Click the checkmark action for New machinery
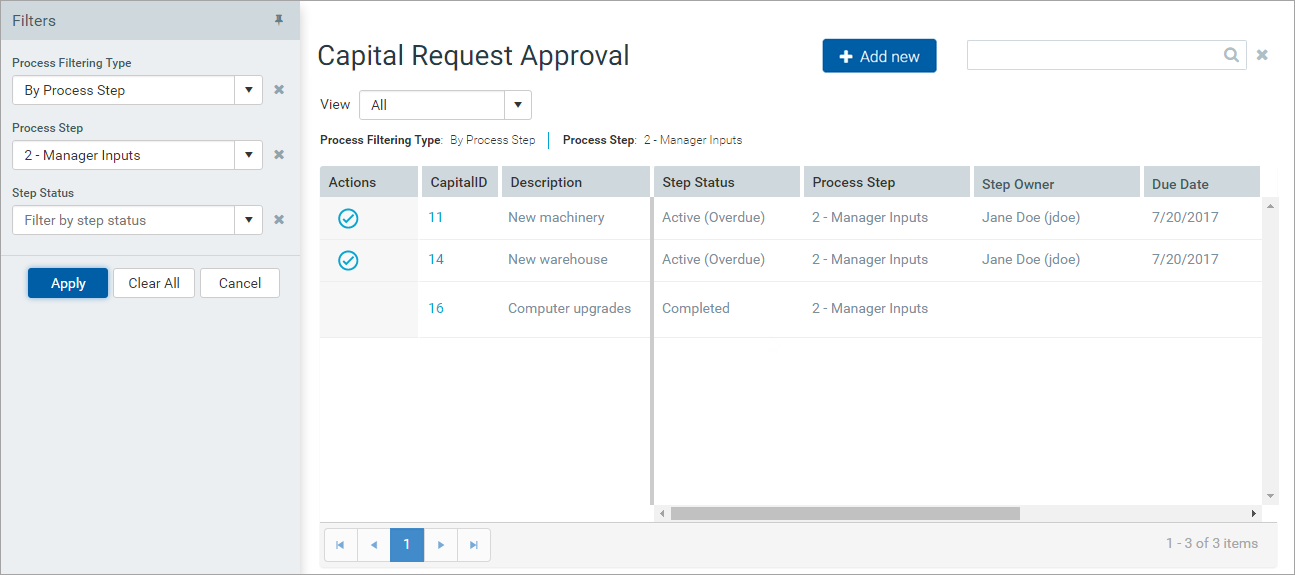Viewport: 1295px width, 575px height. 348,218
